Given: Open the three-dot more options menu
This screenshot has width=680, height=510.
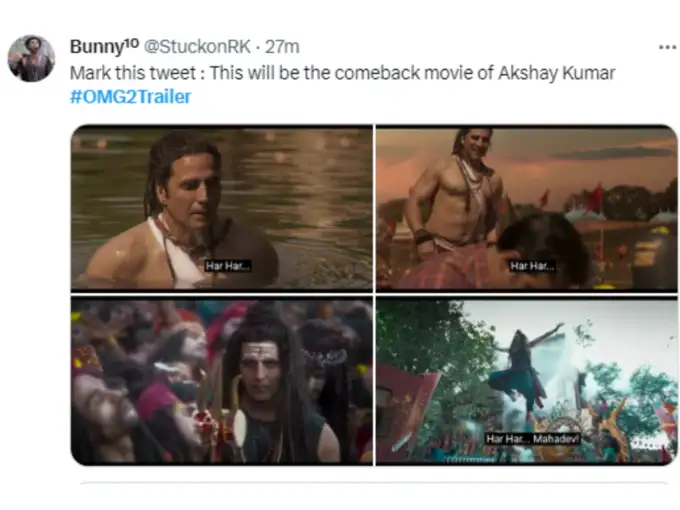Looking at the screenshot, I should pyautogui.click(x=667, y=47).
